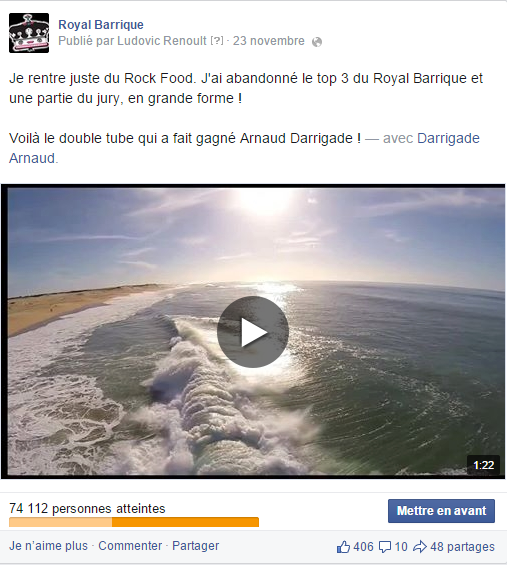
Task: Click the Partager link
Action: [195, 546]
